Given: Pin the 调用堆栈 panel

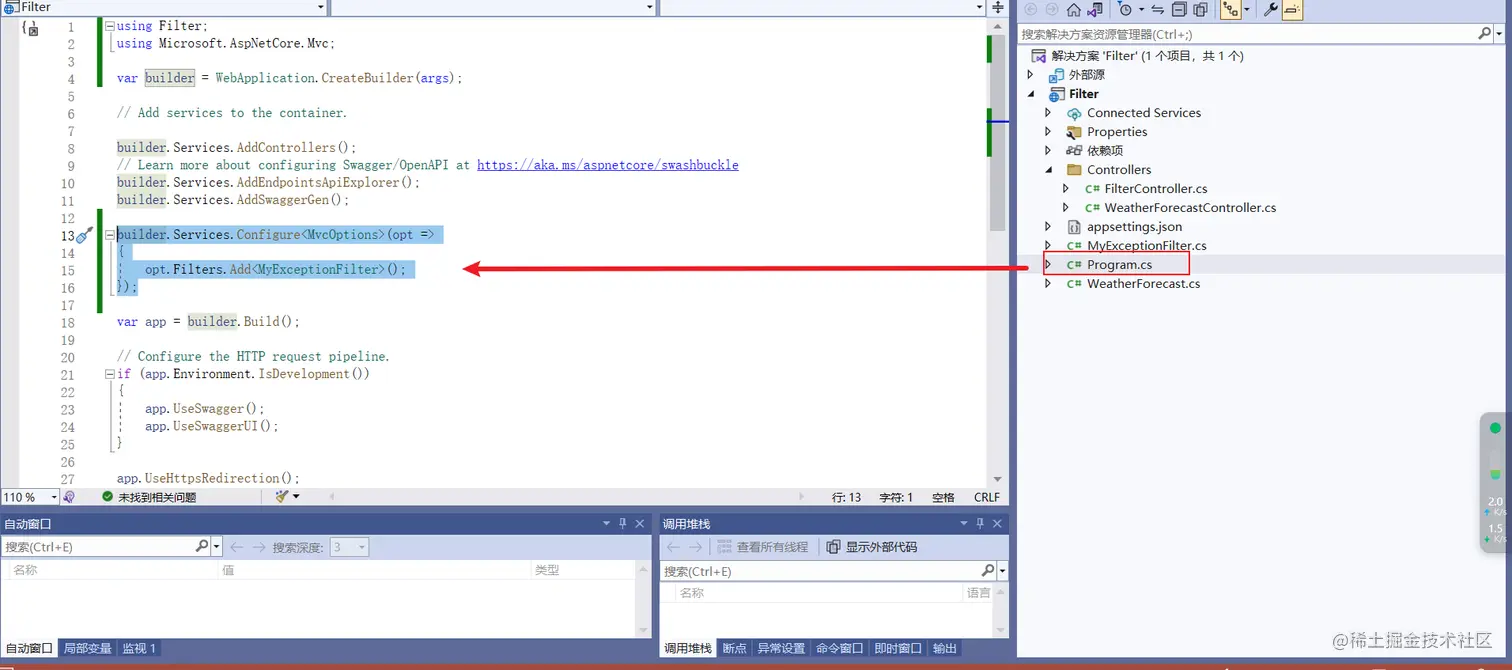Looking at the screenshot, I should coord(980,523).
